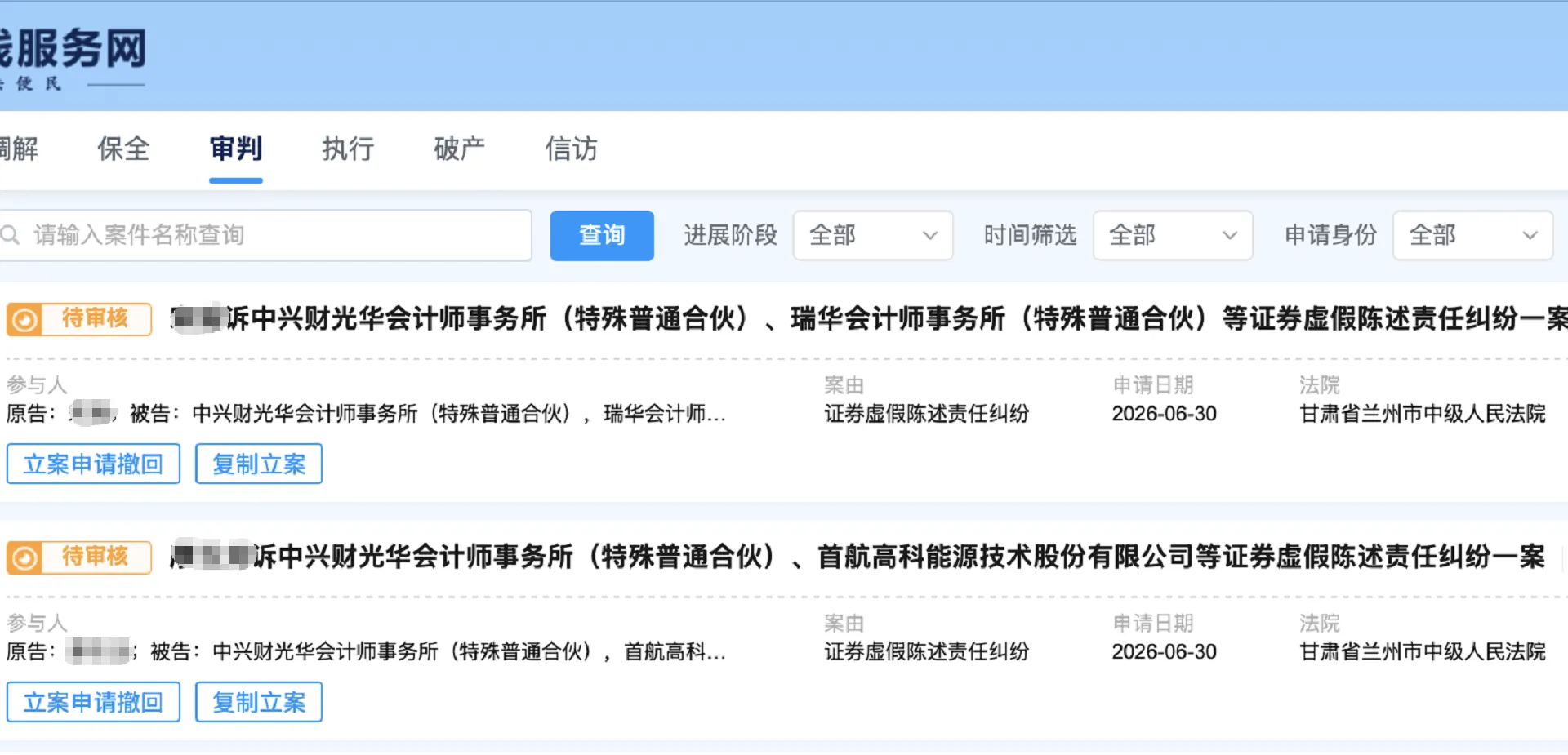Click 立案申请撤回 for the 瑞华会计师事务所 case
The width and height of the screenshot is (1568, 755).
pyautogui.click(x=93, y=464)
